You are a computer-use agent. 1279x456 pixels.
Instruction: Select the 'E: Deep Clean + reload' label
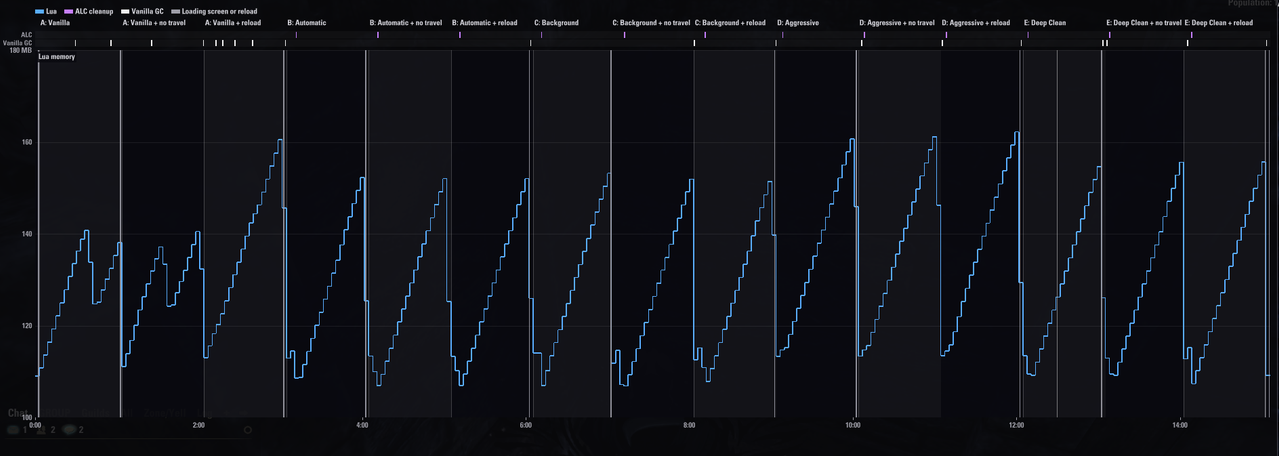pyautogui.click(x=1219, y=22)
